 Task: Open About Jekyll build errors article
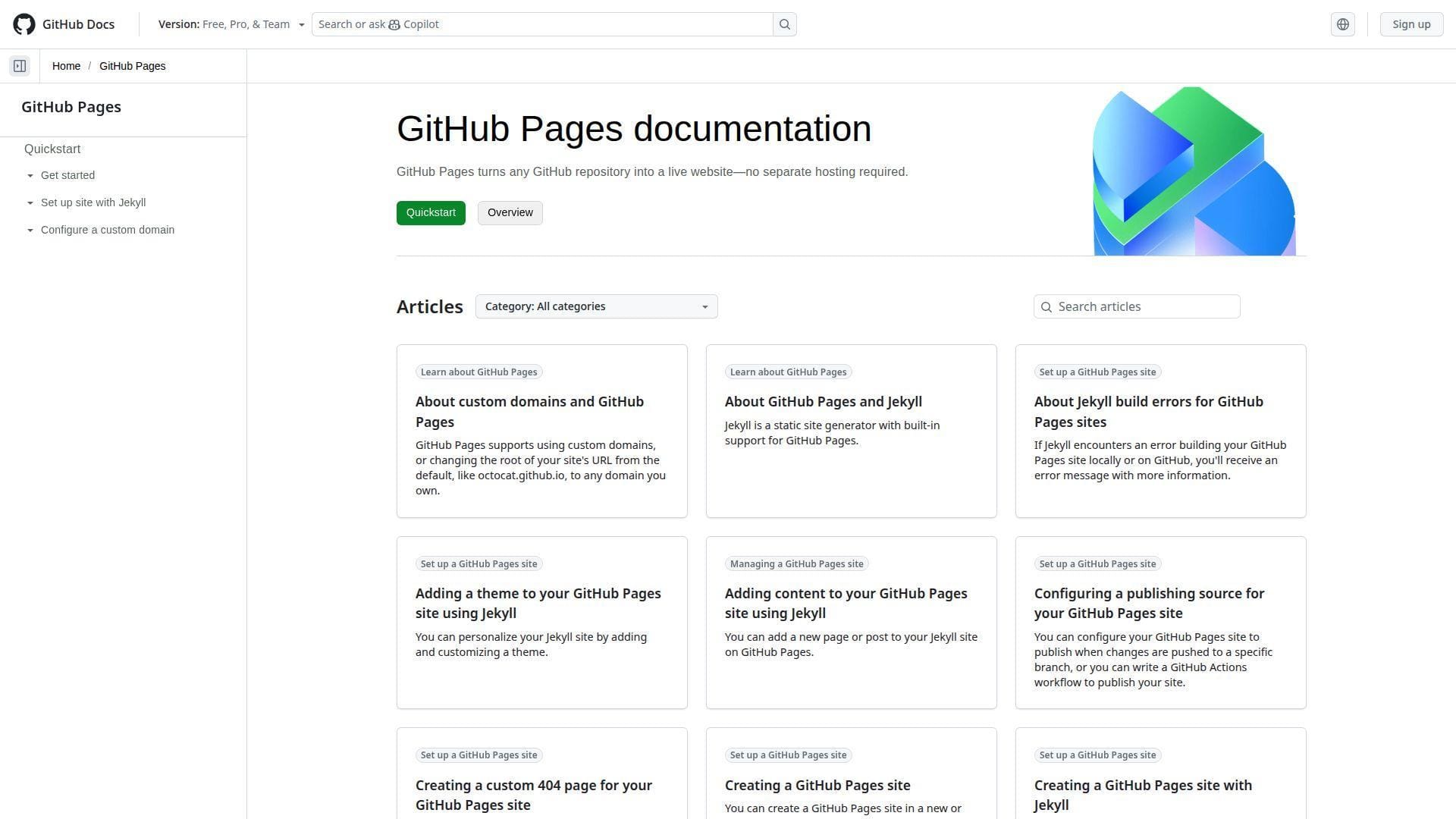pyautogui.click(x=1148, y=412)
